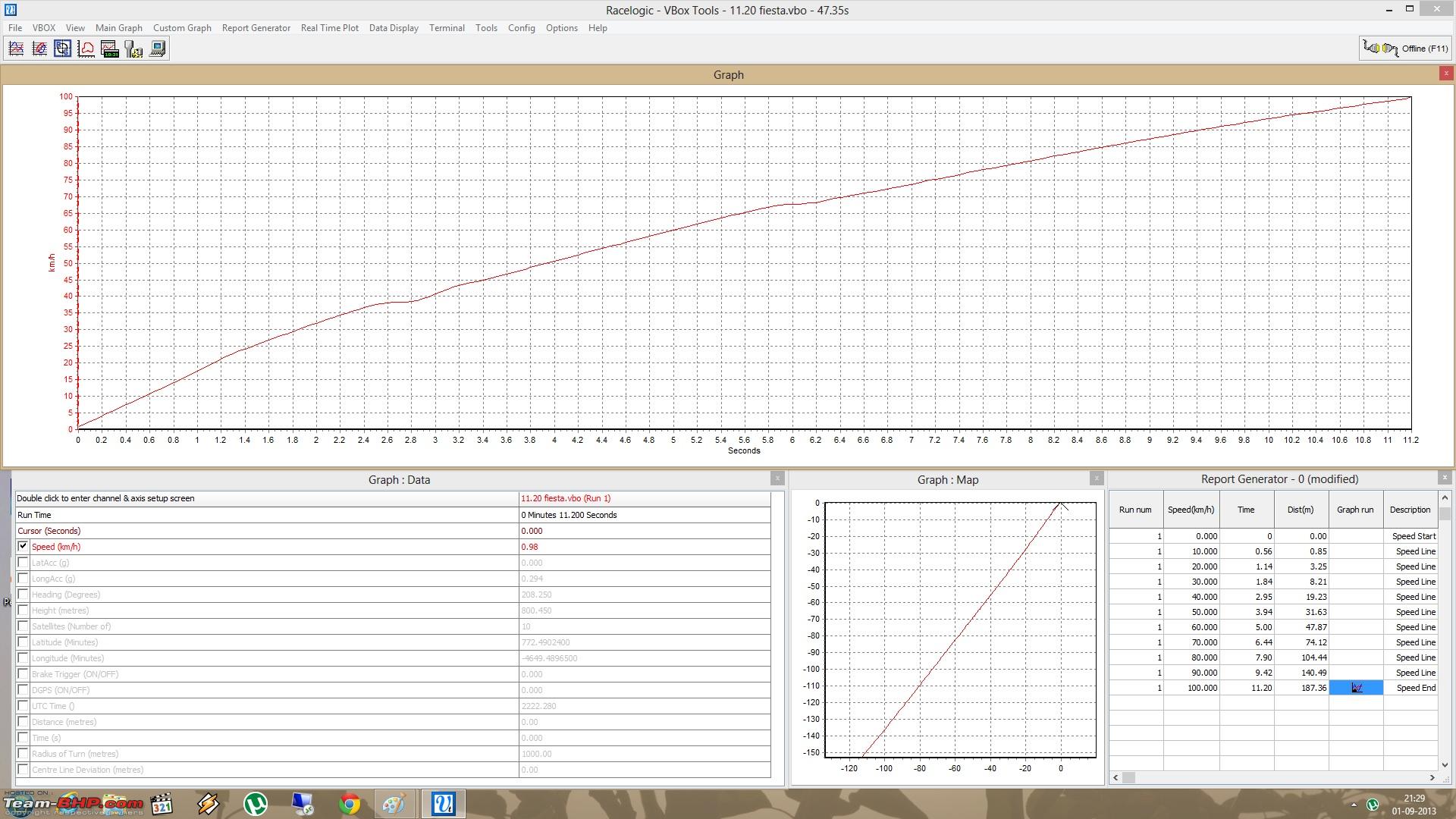Close the Graph : Map panel
Screen dimensions: 1456x819
(1097, 479)
